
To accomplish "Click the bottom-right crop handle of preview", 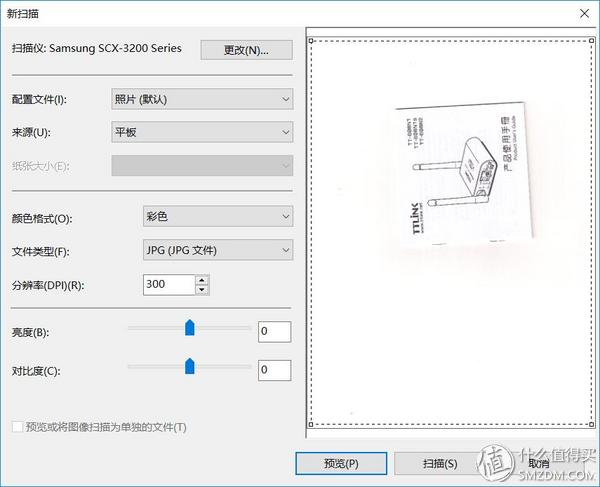I will click(x=592, y=424).
